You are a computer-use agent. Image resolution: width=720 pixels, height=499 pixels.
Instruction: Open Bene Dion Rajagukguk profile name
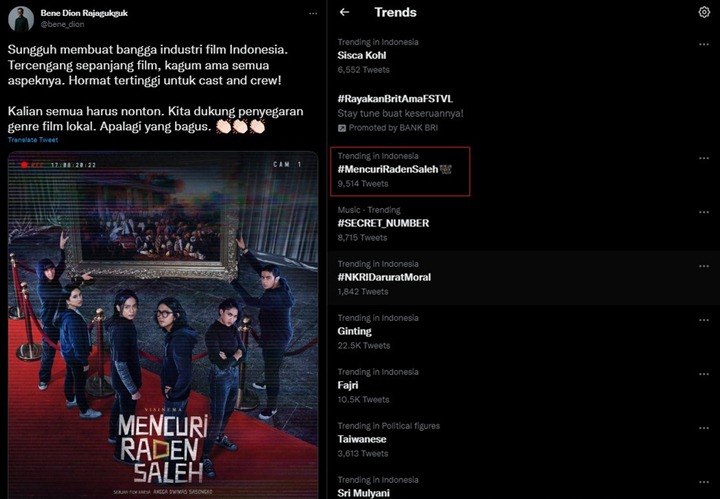tap(84, 13)
